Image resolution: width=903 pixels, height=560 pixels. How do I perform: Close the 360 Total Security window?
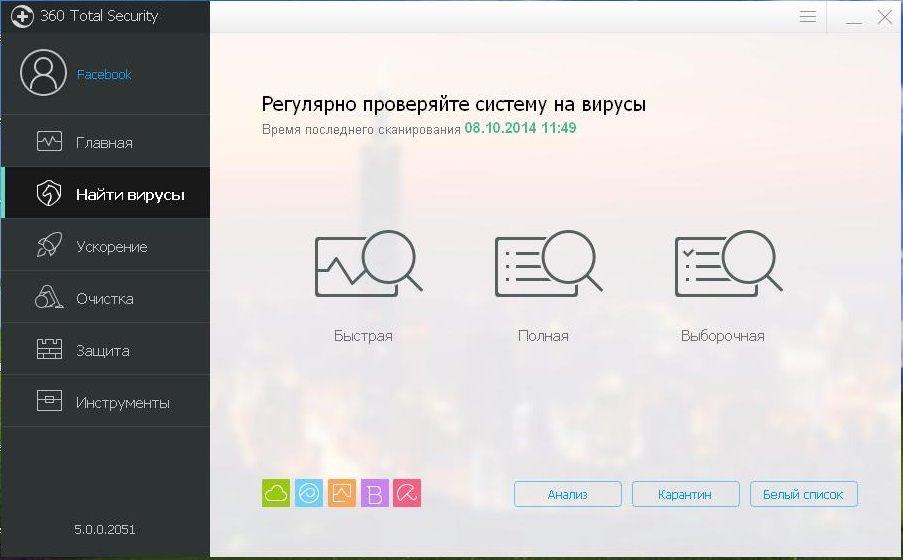(x=885, y=17)
